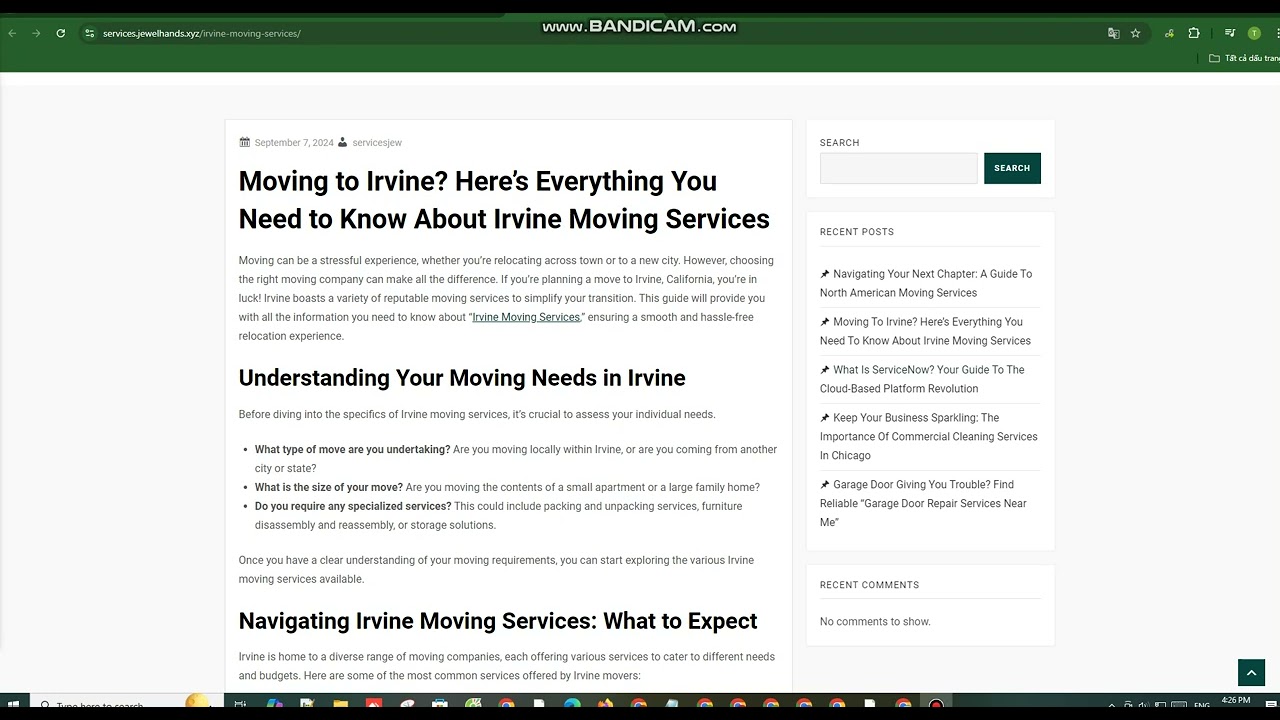Open 'Navigating Your Next Chapter' recent post
This screenshot has height=720, width=1280.
coord(926,283)
